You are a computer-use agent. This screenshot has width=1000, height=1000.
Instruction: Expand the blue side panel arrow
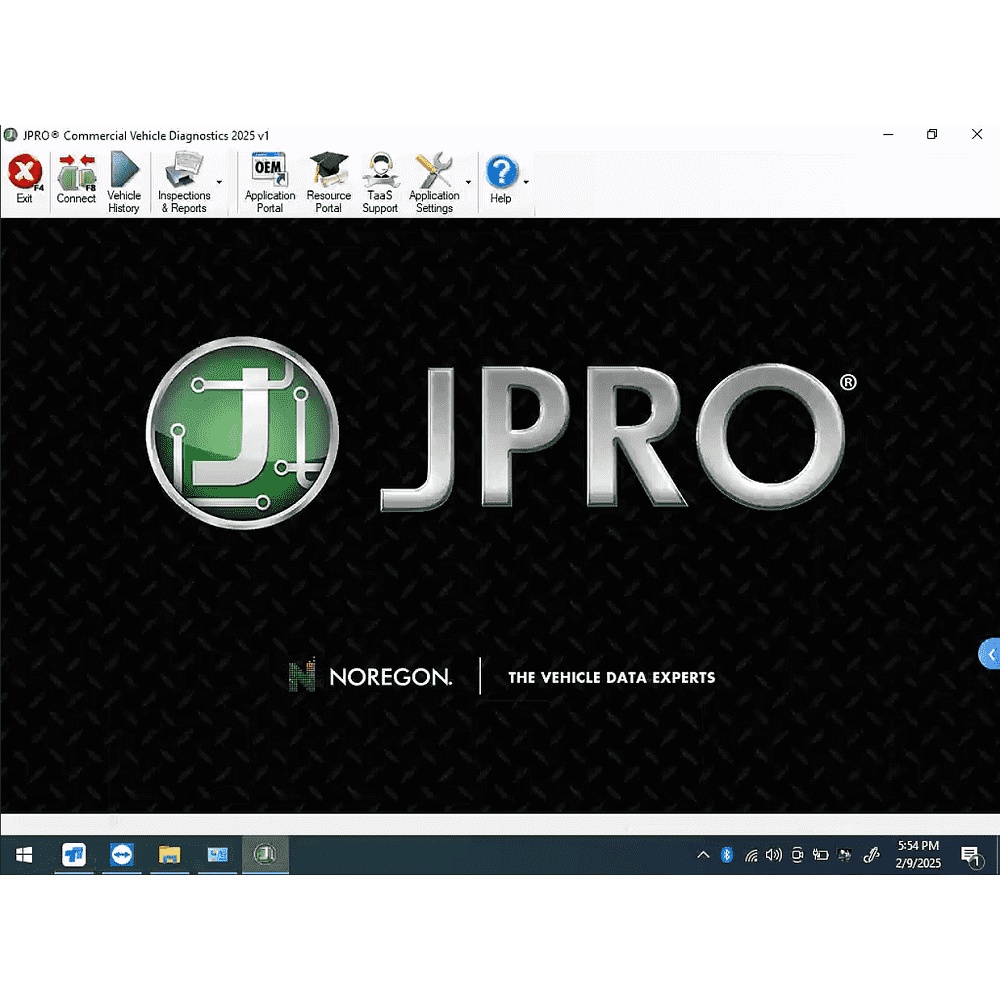coord(990,654)
